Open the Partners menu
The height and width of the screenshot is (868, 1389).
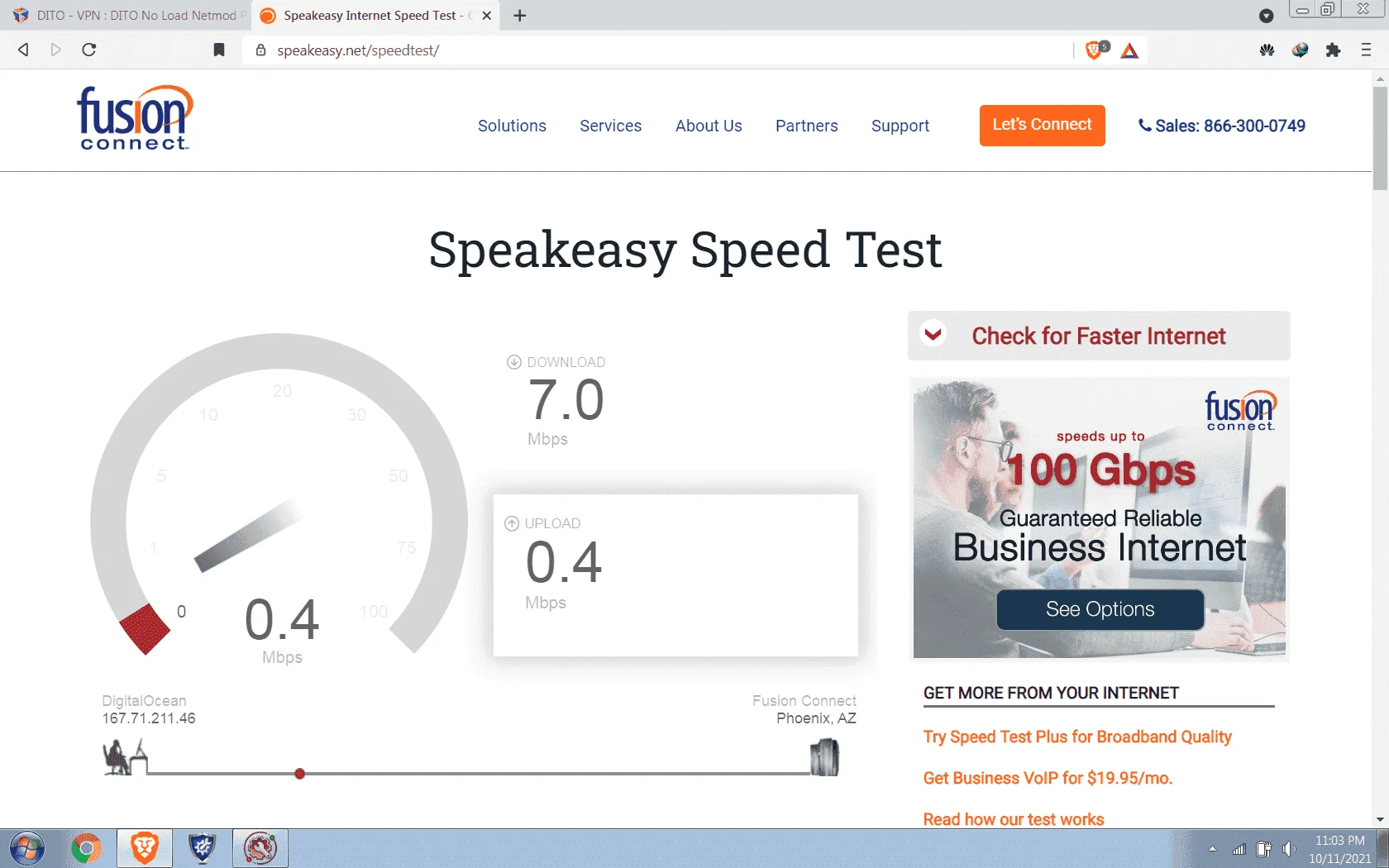point(806,126)
